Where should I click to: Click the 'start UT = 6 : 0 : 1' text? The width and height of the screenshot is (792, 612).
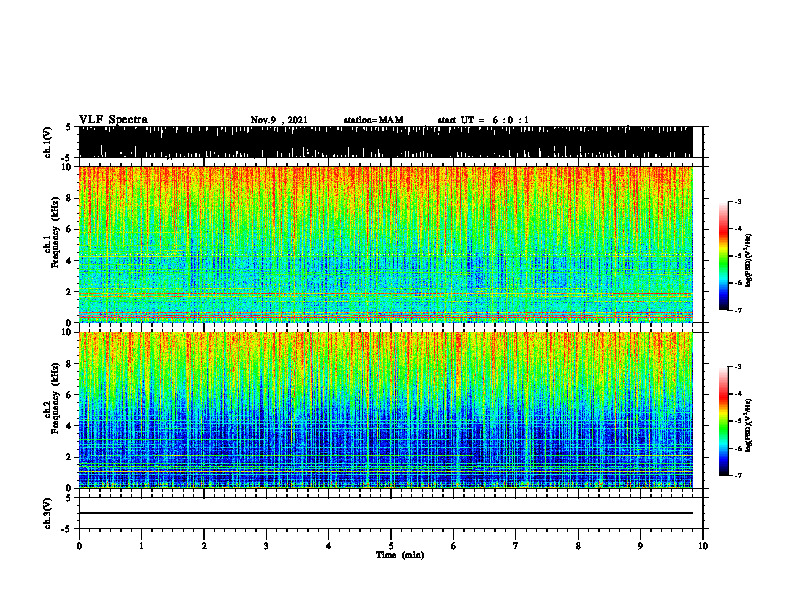483,120
